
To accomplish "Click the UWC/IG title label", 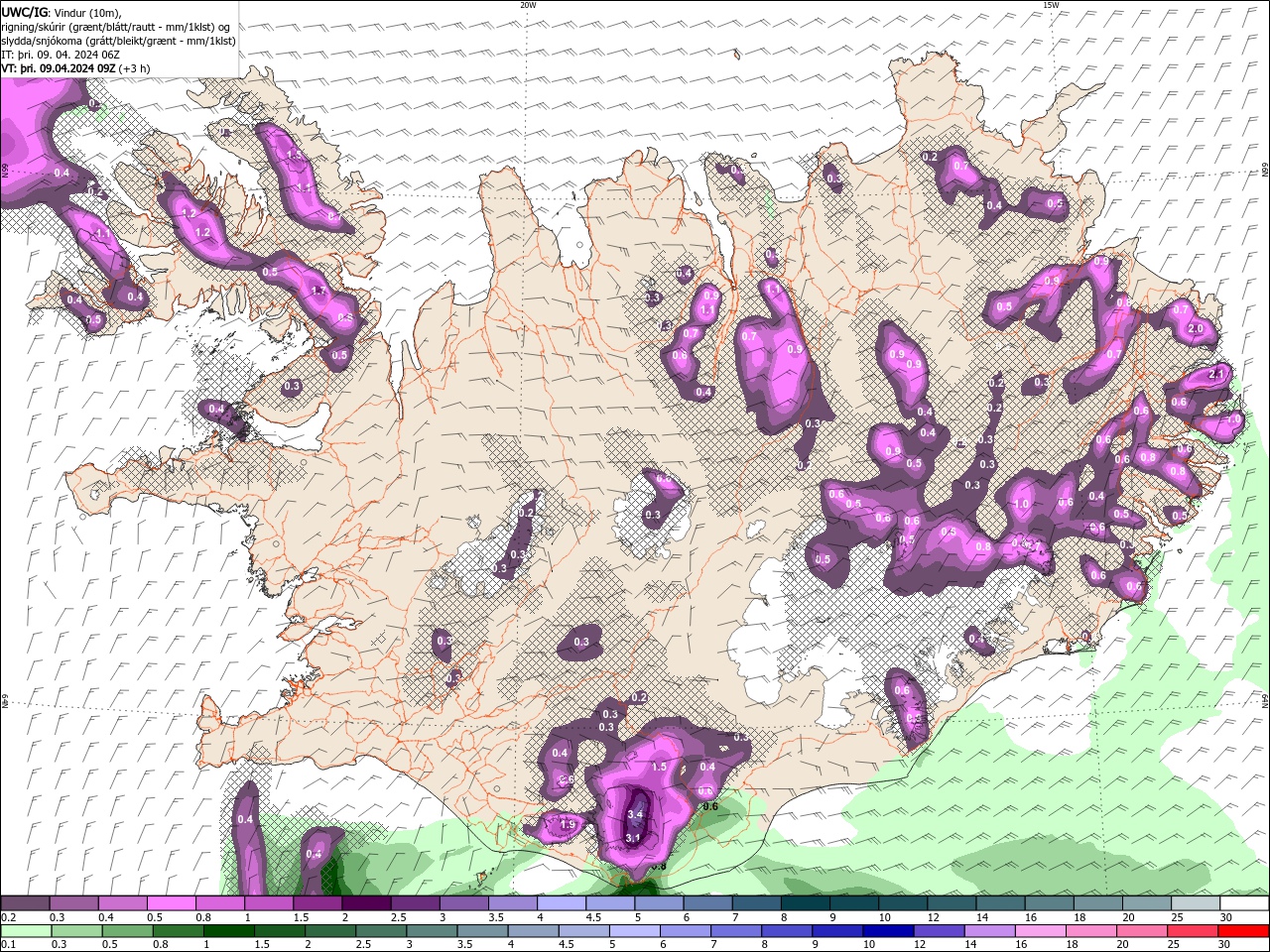I will [x=24, y=12].
